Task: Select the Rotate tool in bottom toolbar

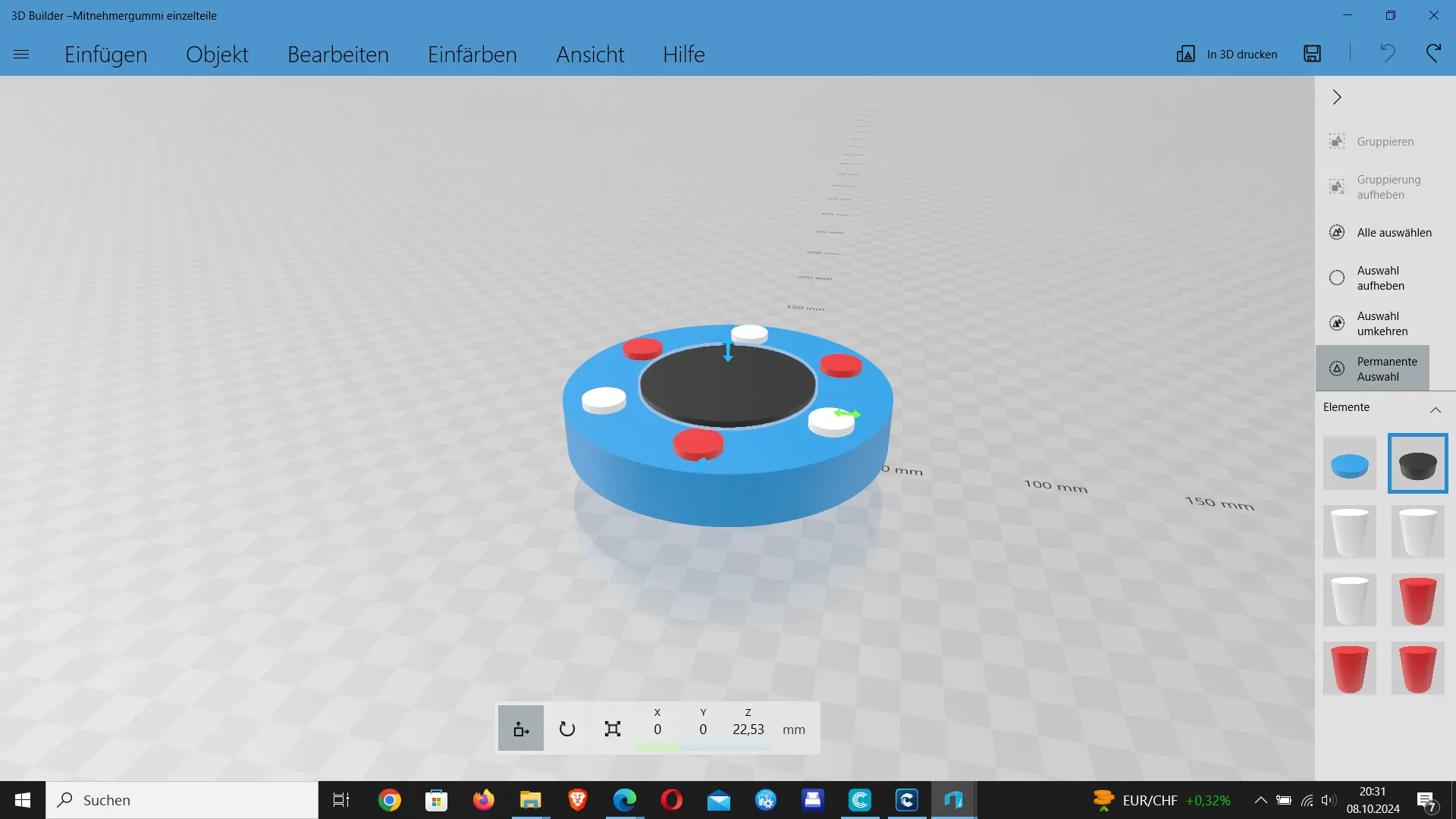Action: click(566, 729)
